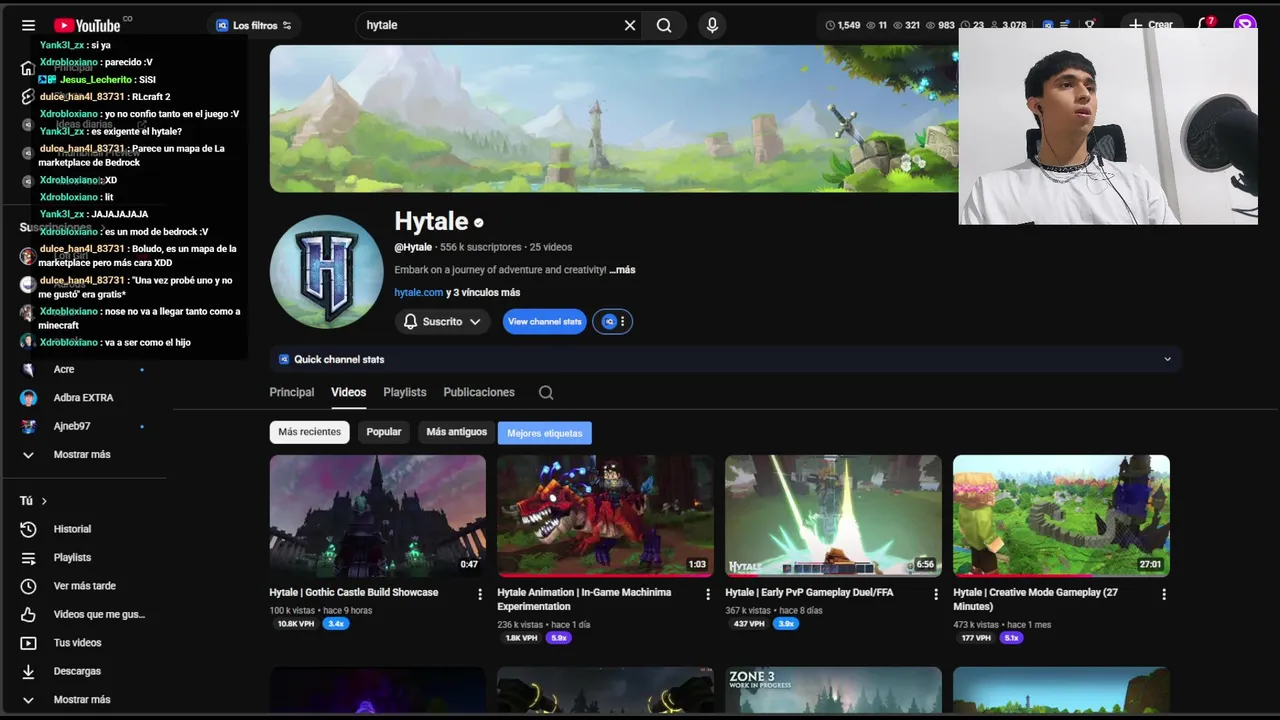
Task: Click the 3.4x badge on Gothic Castle
Action: tap(336, 624)
